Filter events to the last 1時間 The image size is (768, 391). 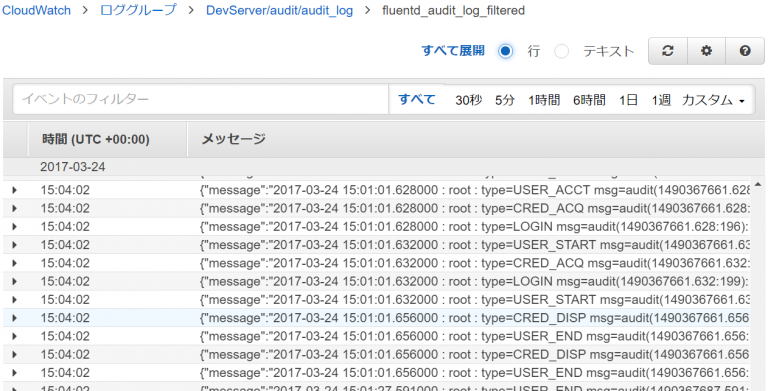544,100
